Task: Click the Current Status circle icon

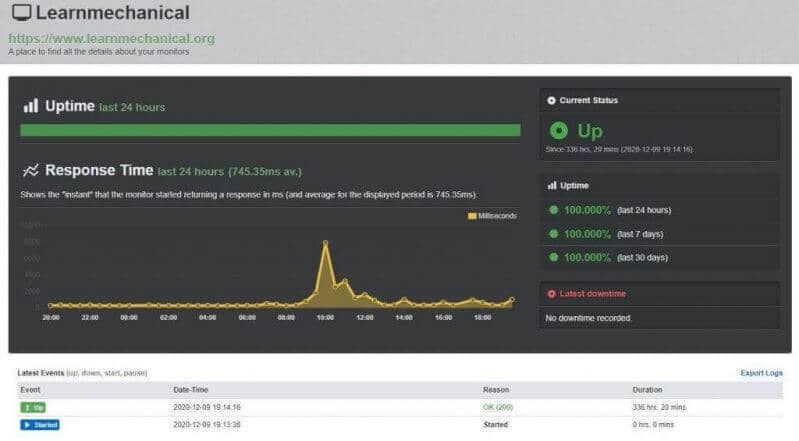Action: tap(551, 100)
